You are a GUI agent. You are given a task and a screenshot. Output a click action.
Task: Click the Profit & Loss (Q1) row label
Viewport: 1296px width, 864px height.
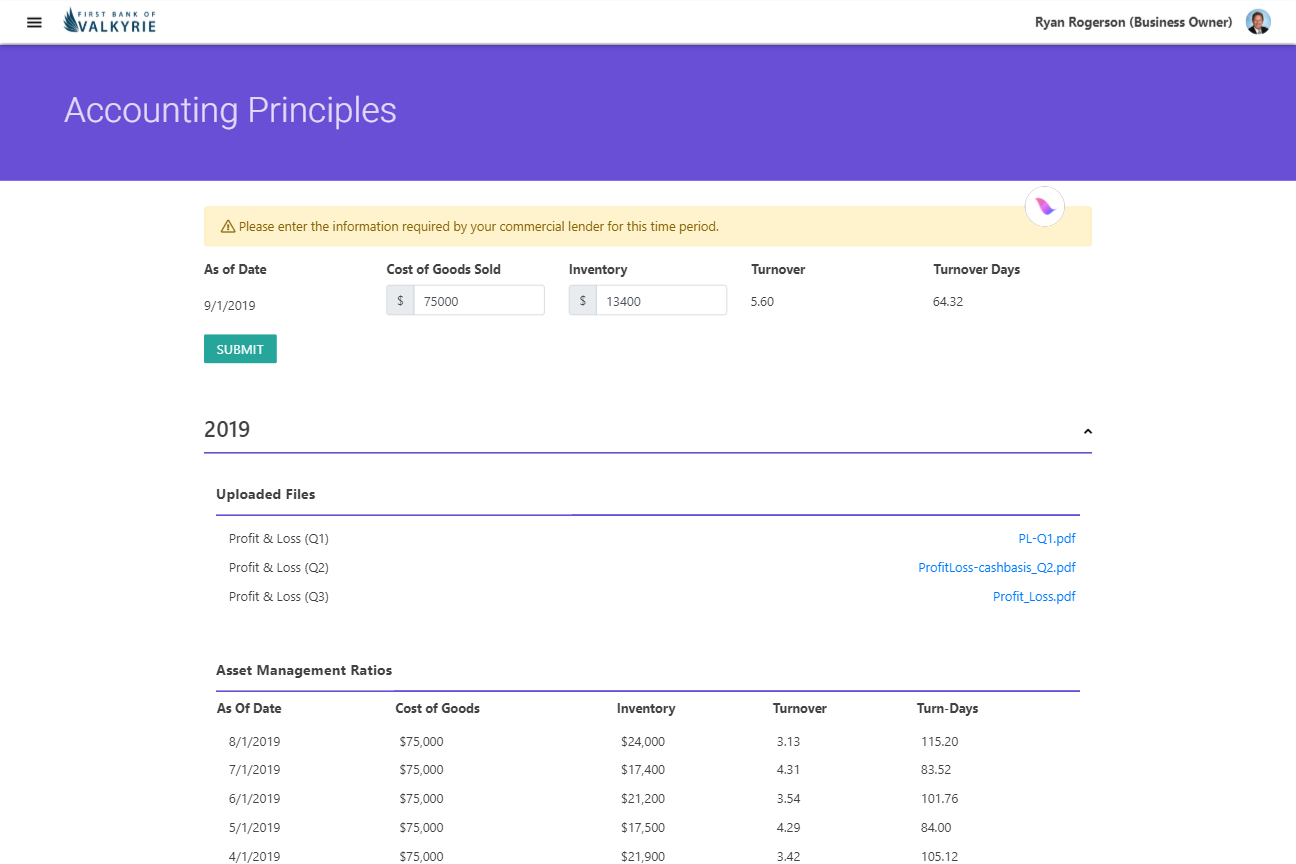[x=279, y=539]
